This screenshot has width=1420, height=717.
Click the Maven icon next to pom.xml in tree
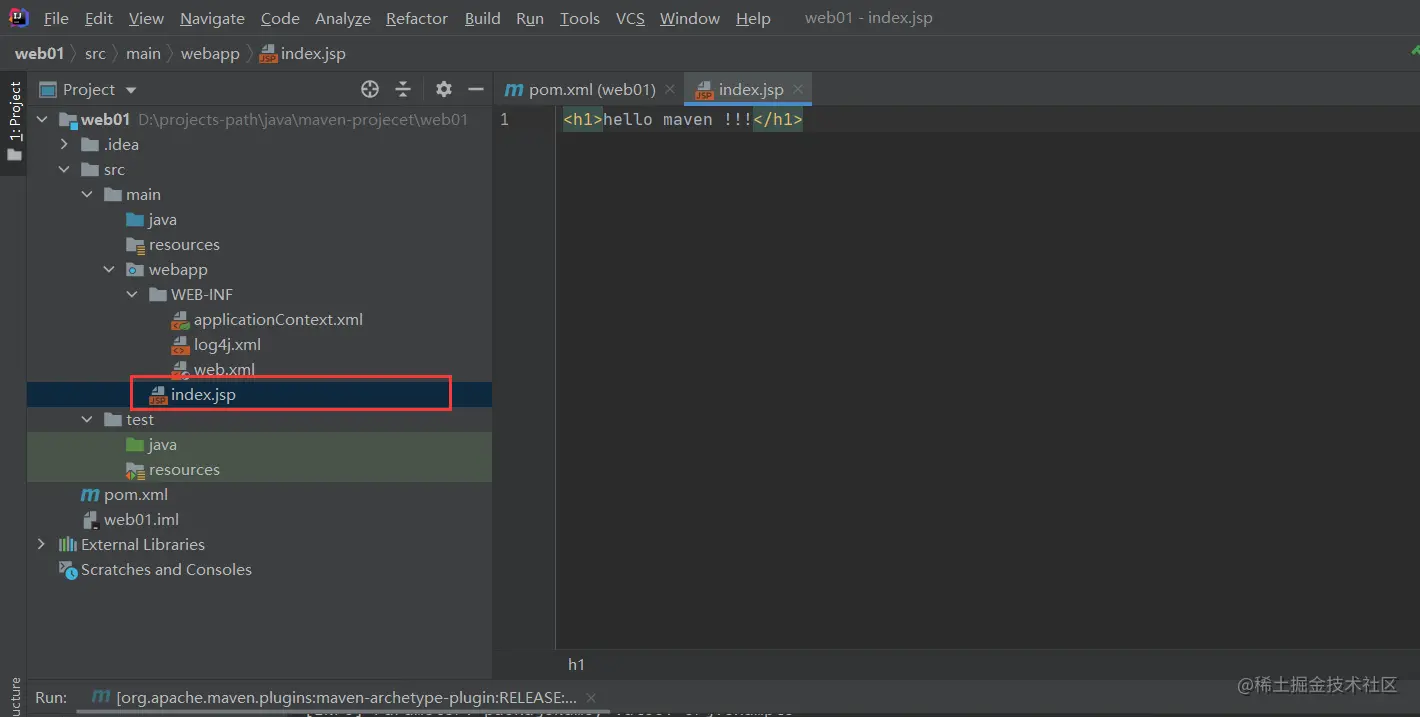(90, 495)
